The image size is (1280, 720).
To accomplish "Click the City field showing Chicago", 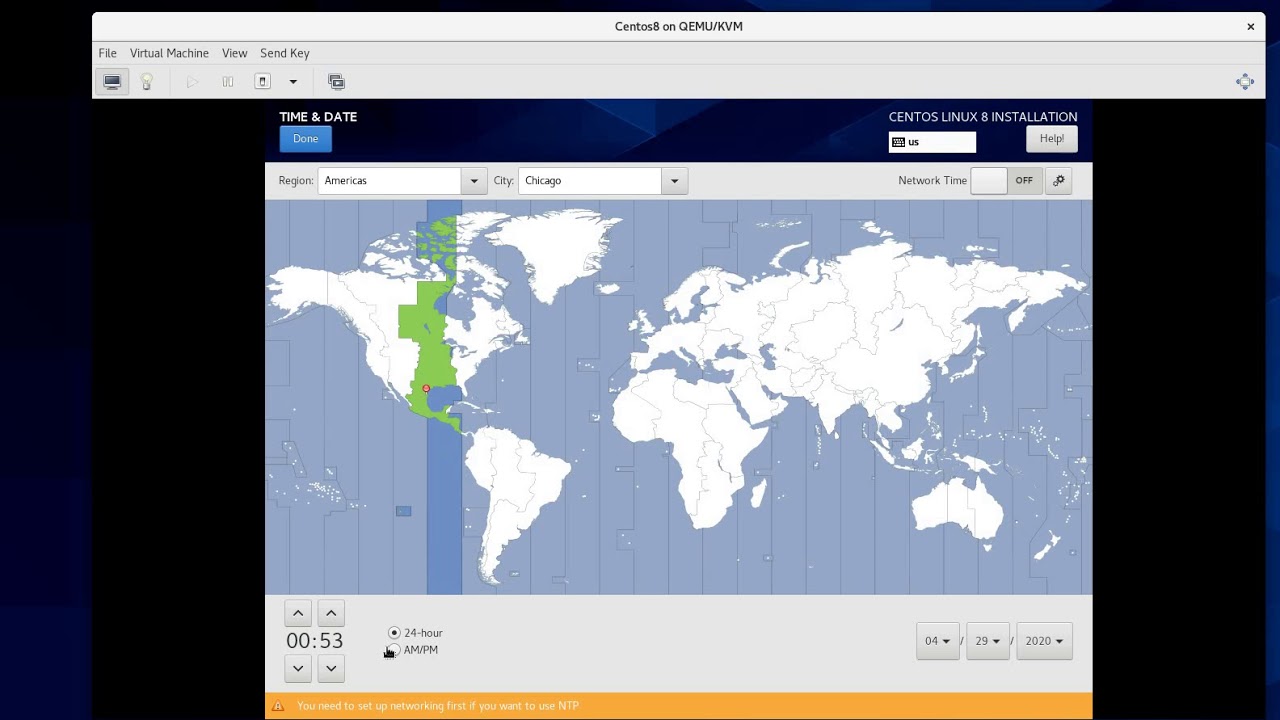I will pos(590,181).
